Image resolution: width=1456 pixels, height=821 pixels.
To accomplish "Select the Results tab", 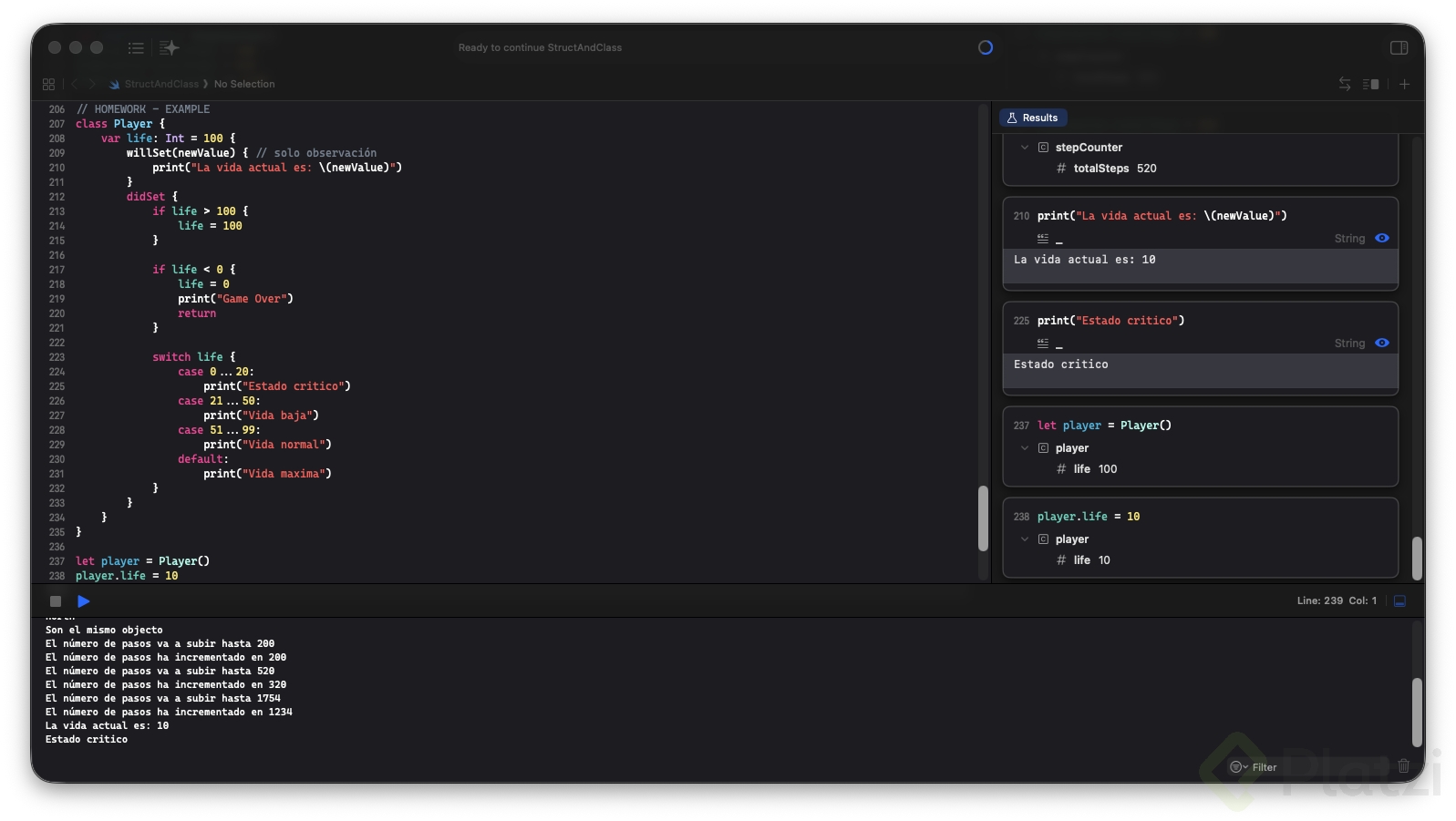I will point(1033,118).
